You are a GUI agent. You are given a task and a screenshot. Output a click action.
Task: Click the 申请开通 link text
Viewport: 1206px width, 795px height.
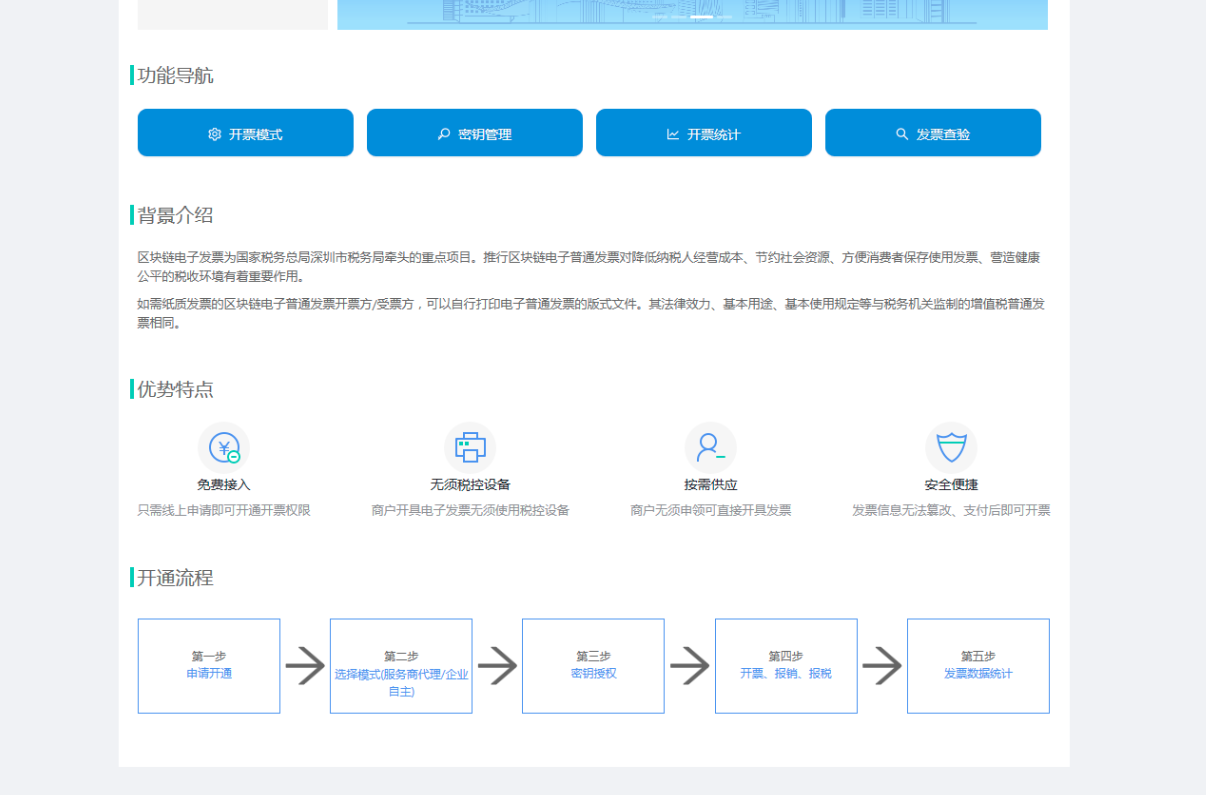209,674
